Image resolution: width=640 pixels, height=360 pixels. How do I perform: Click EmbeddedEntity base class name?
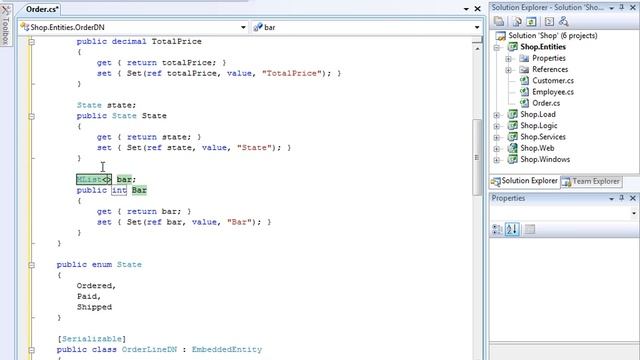click(227, 349)
